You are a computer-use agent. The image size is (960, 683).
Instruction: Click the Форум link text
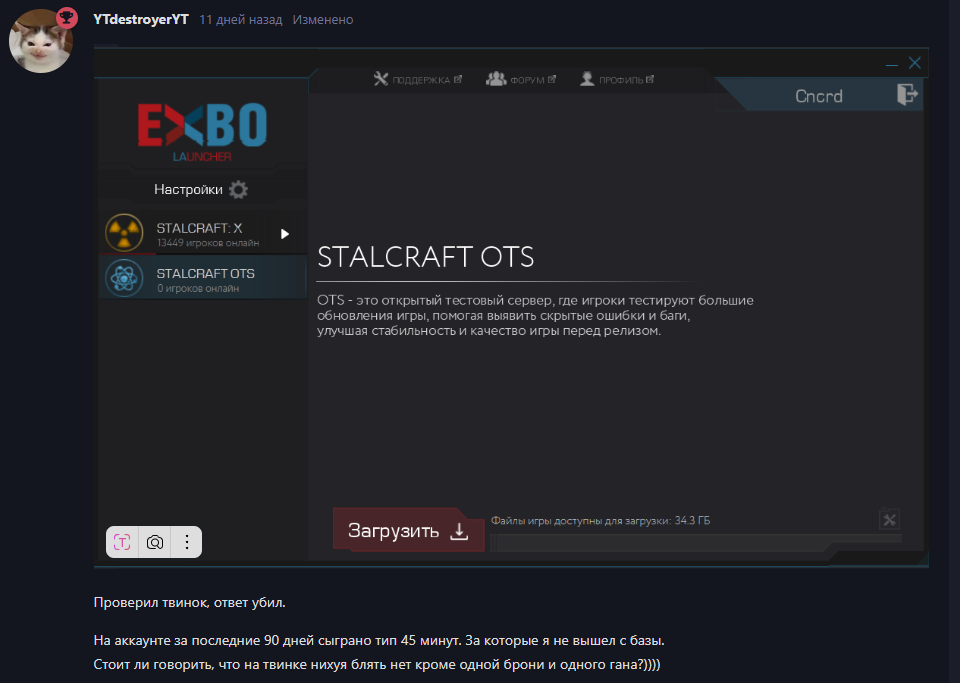tap(527, 80)
